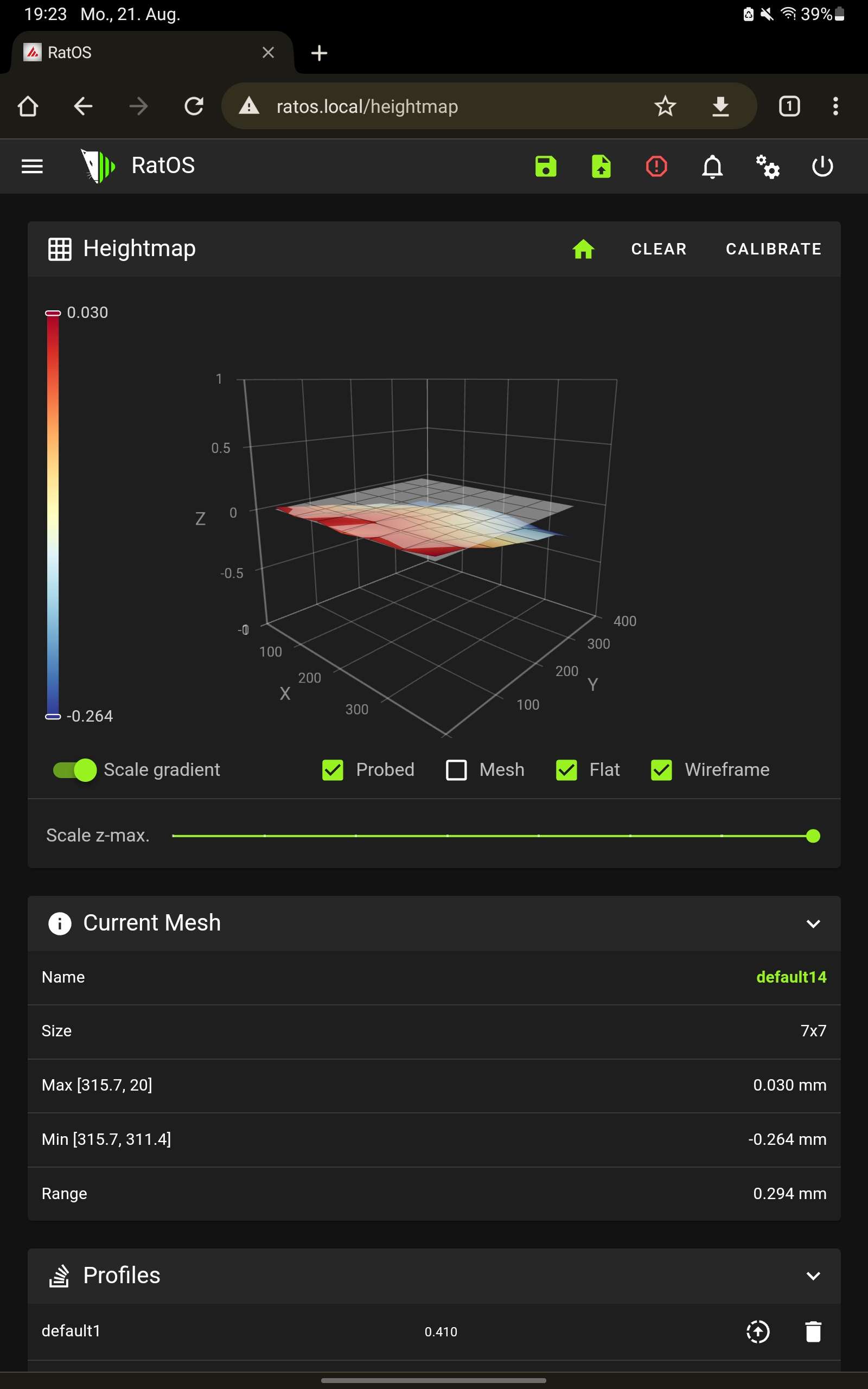Screen dimensions: 868x1389
Task: Click the CLEAR heightmap button
Action: [659, 249]
